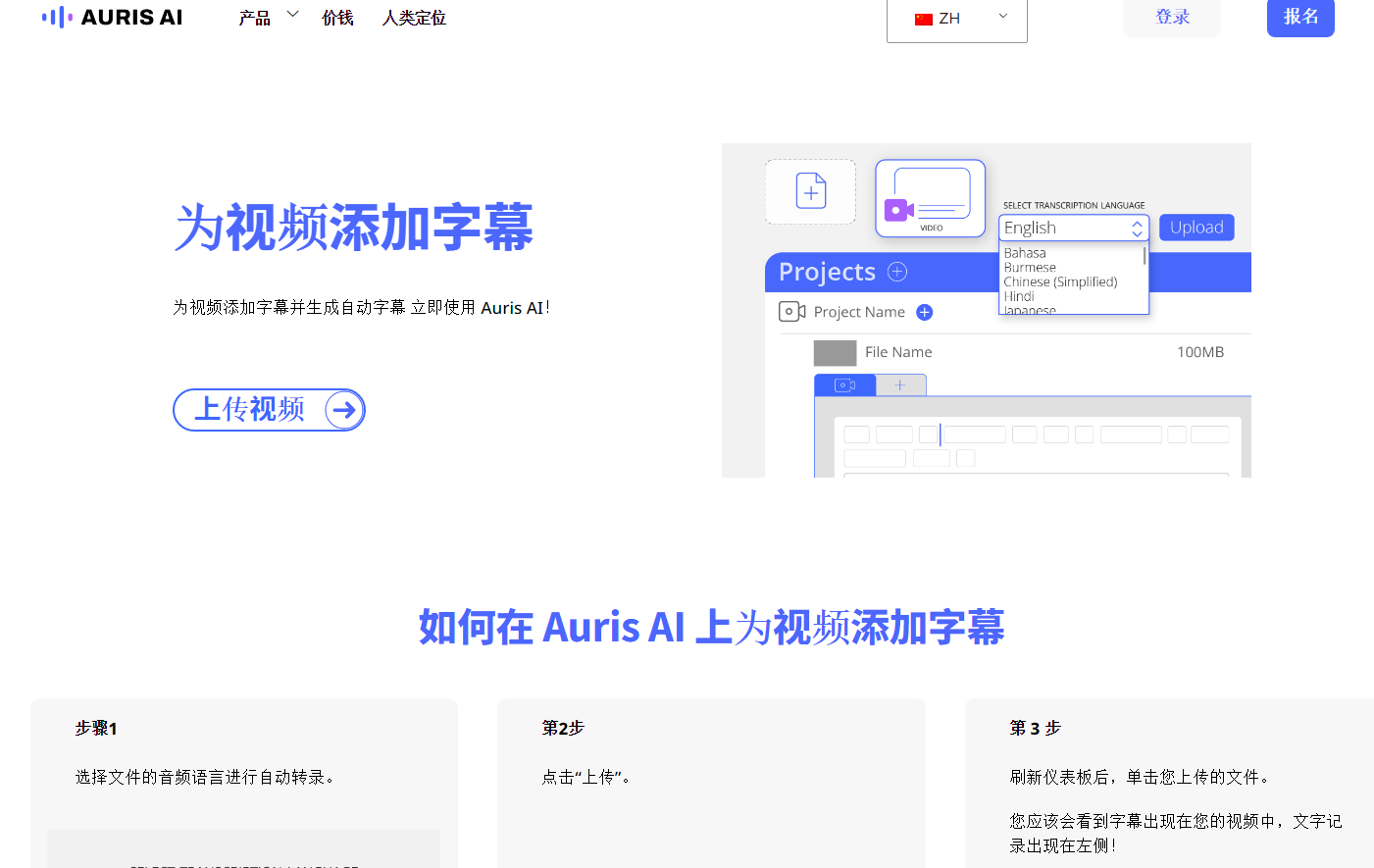Image resolution: width=1374 pixels, height=868 pixels.
Task: Click the File Name thumbnail
Action: pyautogui.click(x=835, y=353)
